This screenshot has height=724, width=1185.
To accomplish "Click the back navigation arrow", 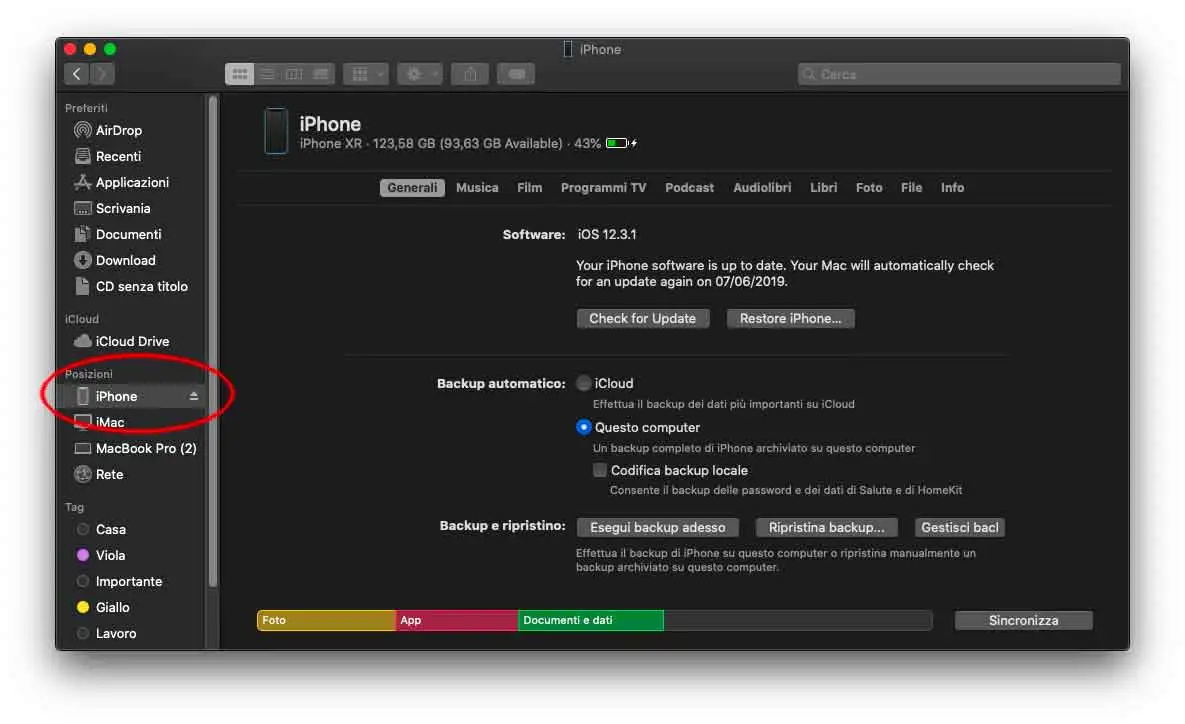I will 76,73.
